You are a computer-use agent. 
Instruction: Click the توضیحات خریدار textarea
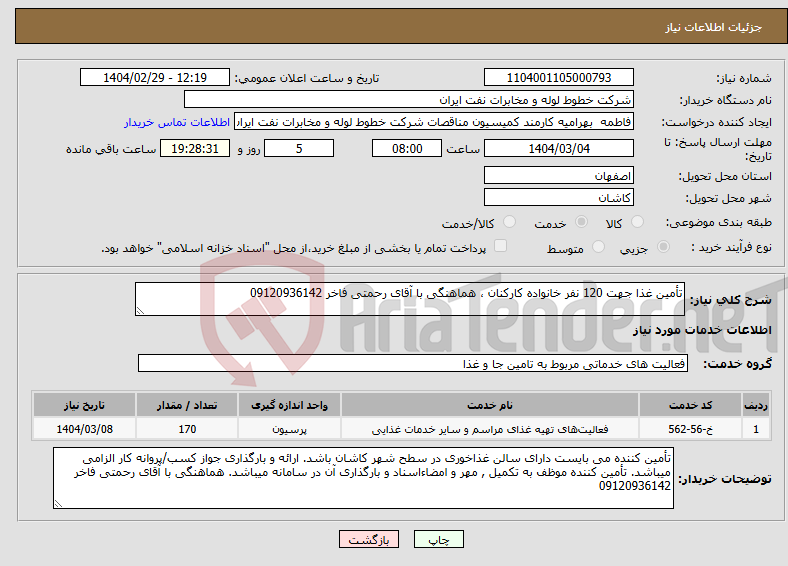[363, 478]
